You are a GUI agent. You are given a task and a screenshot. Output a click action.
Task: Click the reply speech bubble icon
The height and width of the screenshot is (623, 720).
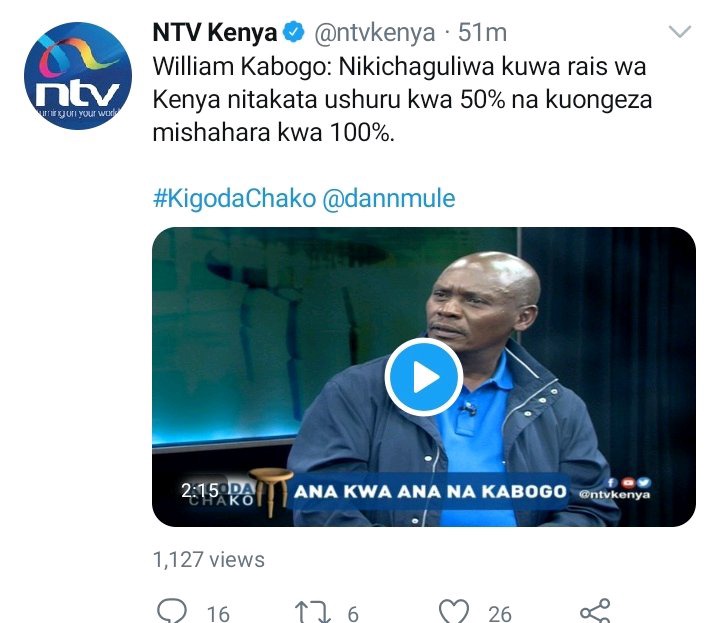click(172, 611)
